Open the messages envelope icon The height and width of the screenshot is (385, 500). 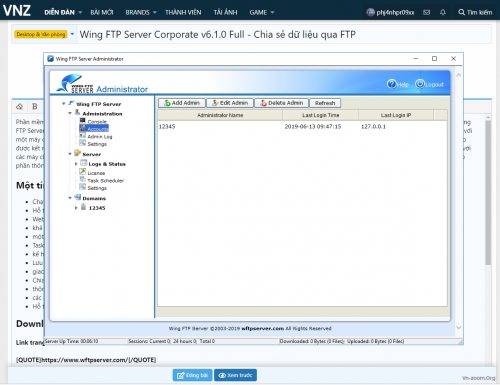pos(426,12)
